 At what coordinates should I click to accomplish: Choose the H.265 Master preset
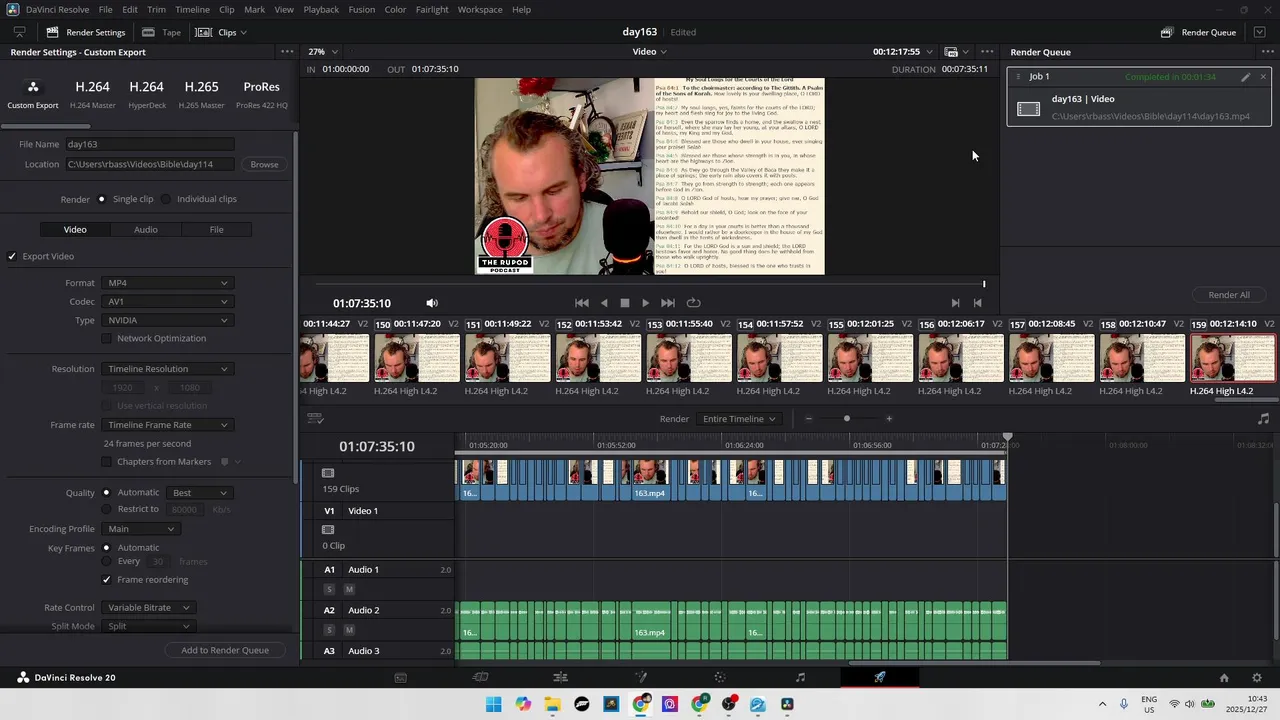click(x=201, y=95)
